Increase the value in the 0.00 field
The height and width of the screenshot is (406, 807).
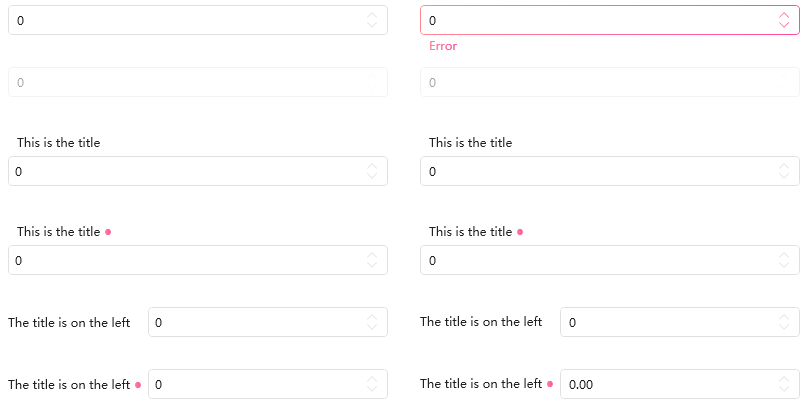[x=784, y=379]
